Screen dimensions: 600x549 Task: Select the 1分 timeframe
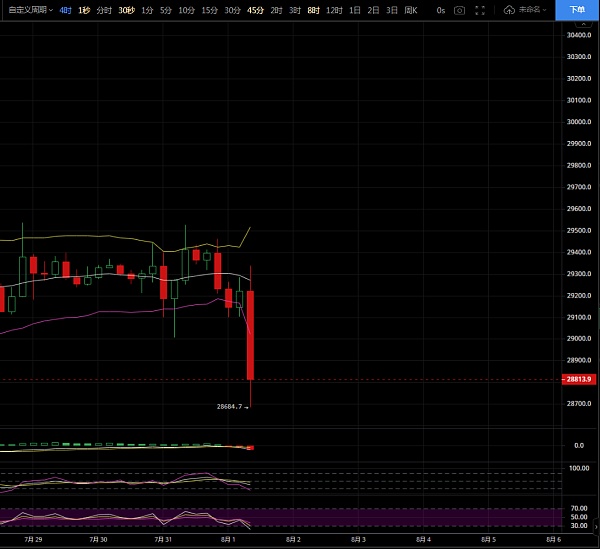coord(147,10)
